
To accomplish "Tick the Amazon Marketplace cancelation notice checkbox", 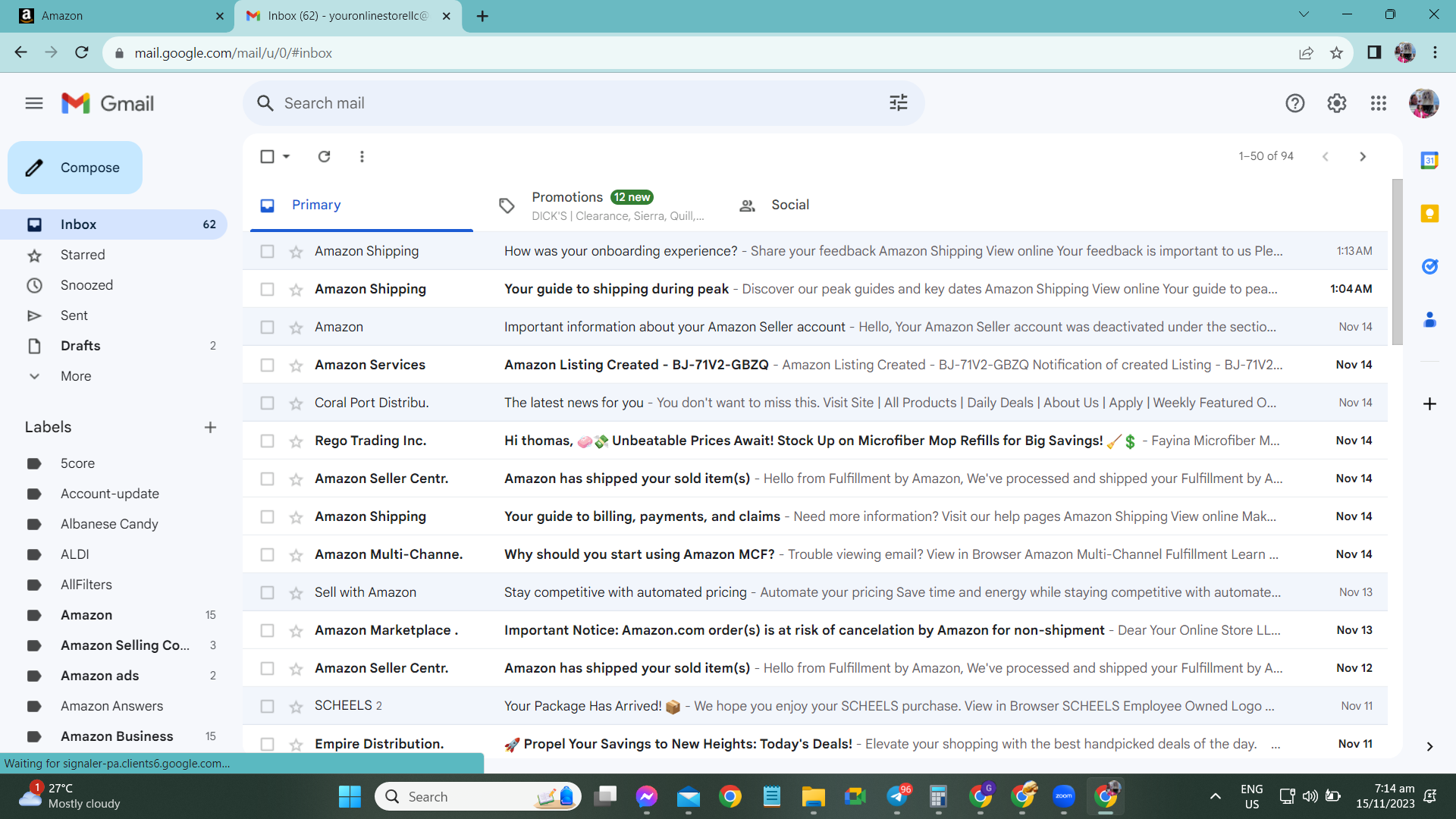I will coord(267,630).
